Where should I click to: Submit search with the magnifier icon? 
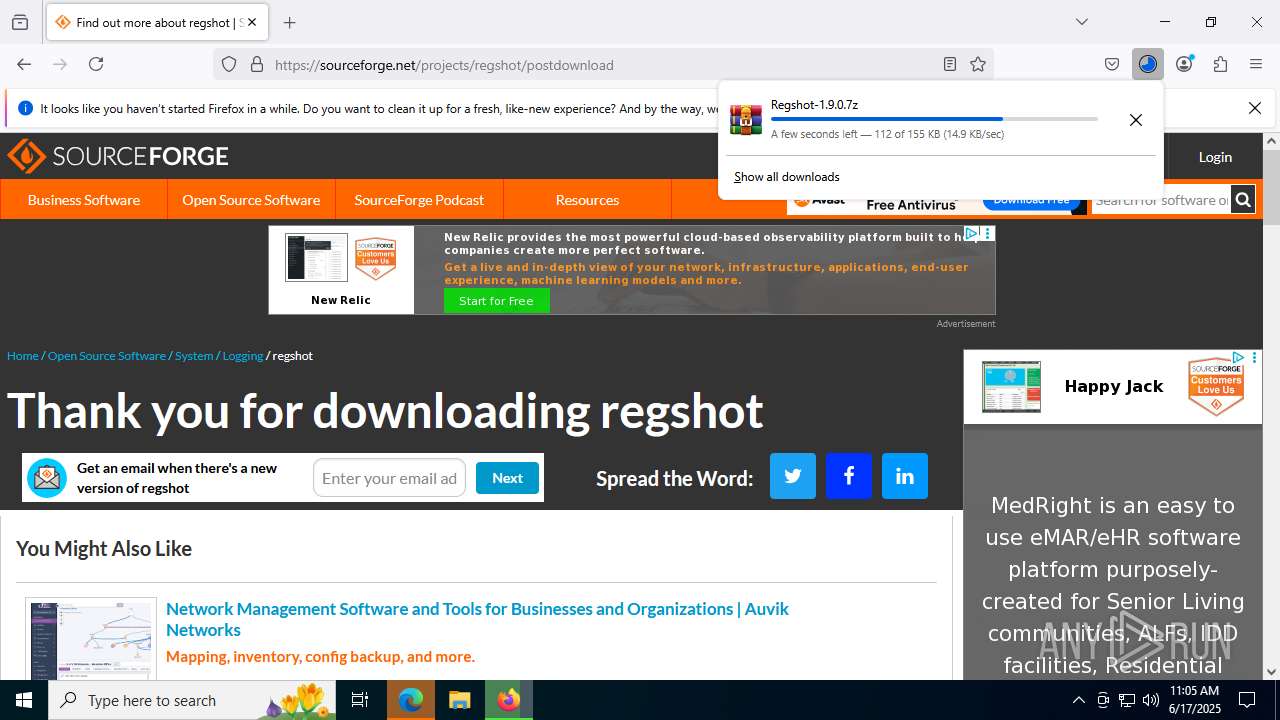point(1243,200)
